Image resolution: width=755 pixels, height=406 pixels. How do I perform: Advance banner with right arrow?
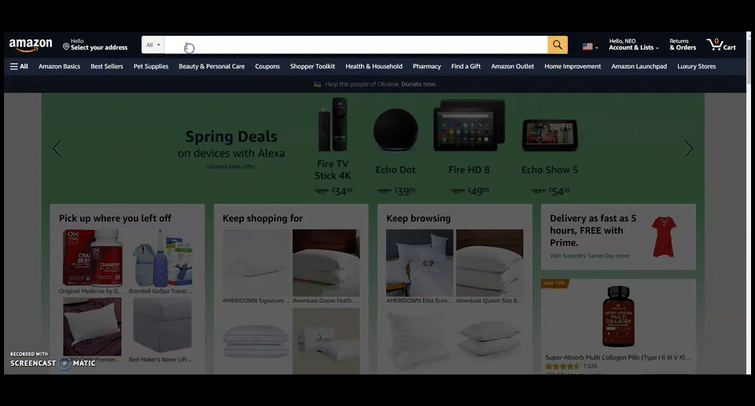689,148
